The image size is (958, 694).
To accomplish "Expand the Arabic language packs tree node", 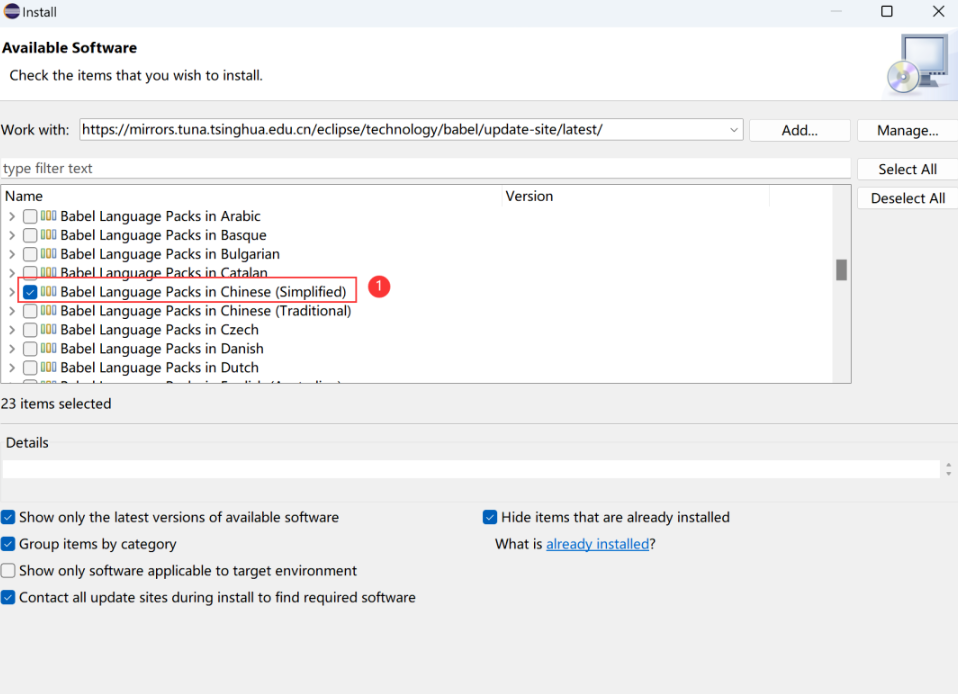I will pos(12,216).
